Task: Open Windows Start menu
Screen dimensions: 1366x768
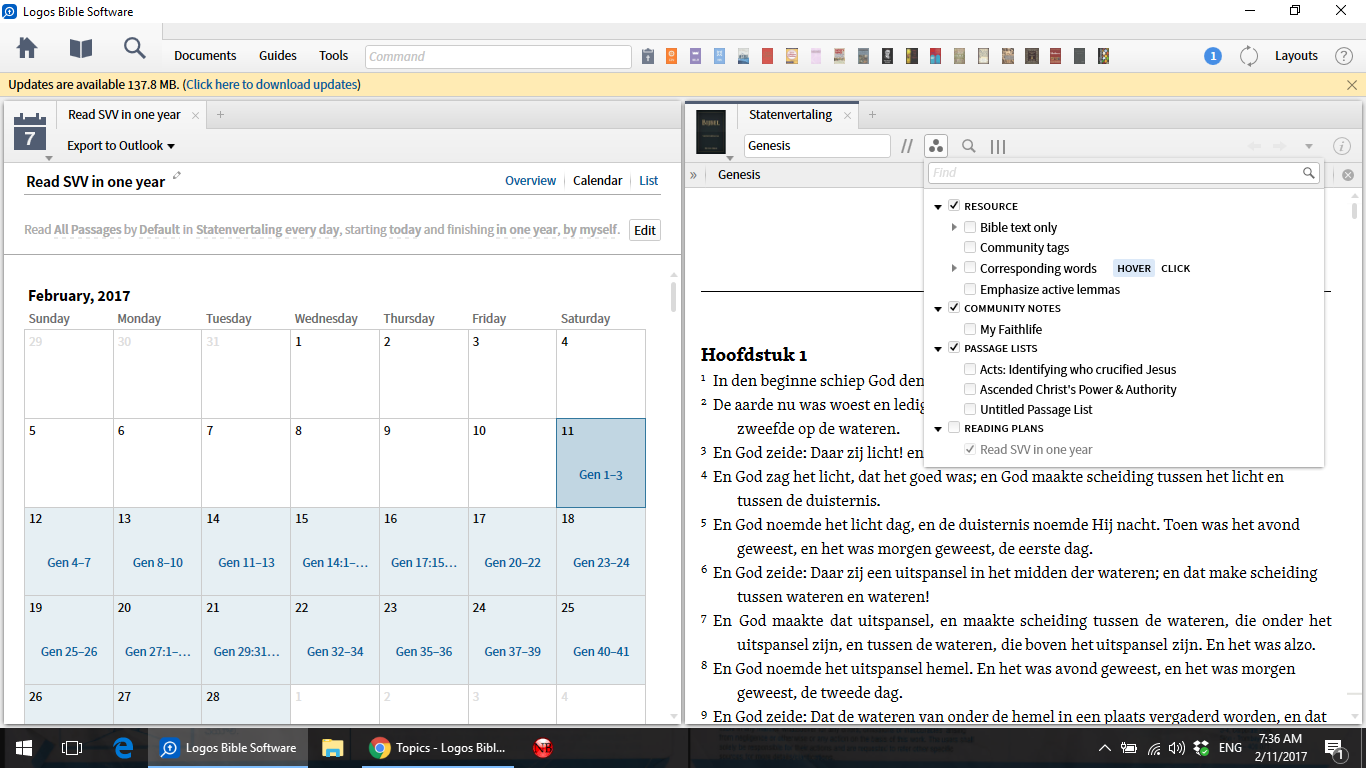Action: click(23, 747)
